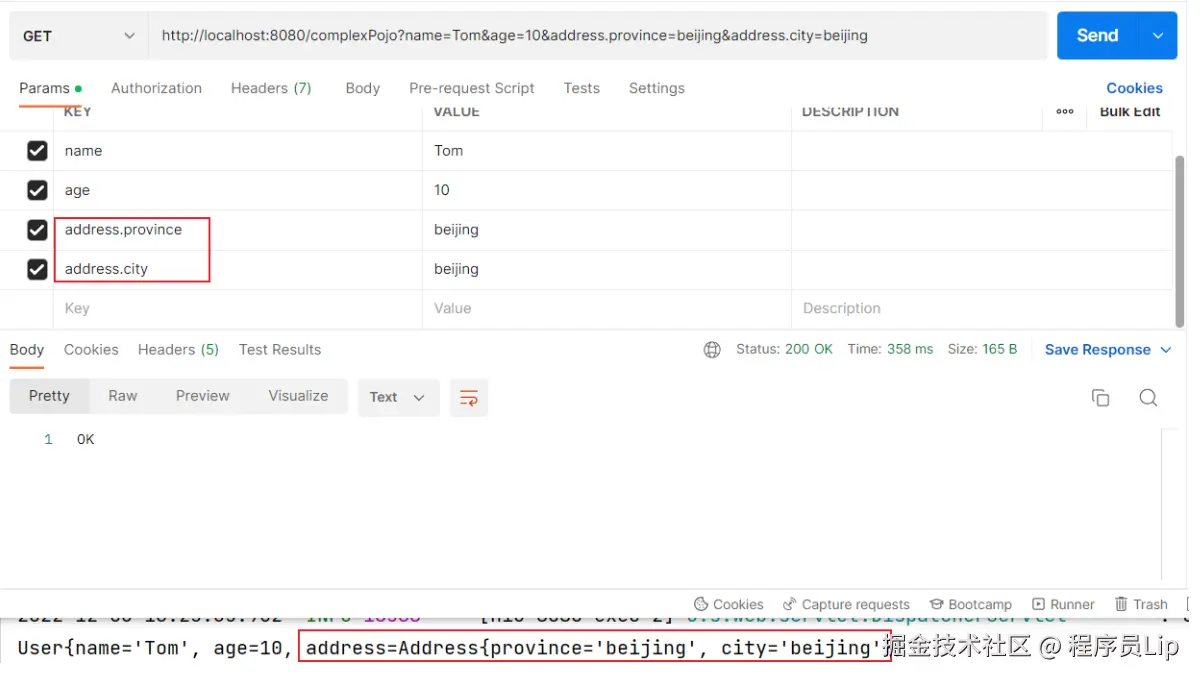Viewport: 1200px width, 681px height.
Task: Click the OK response text line
Action: click(x=86, y=439)
